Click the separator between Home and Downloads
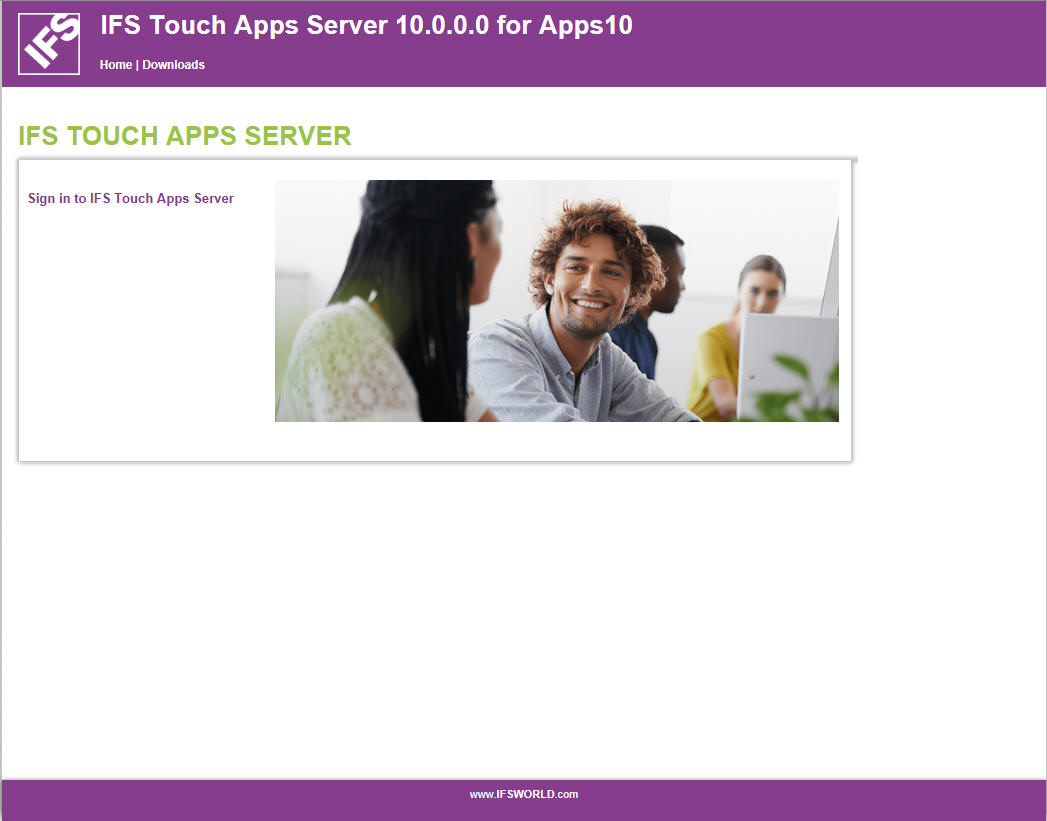The width and height of the screenshot is (1047, 821). pos(137,65)
